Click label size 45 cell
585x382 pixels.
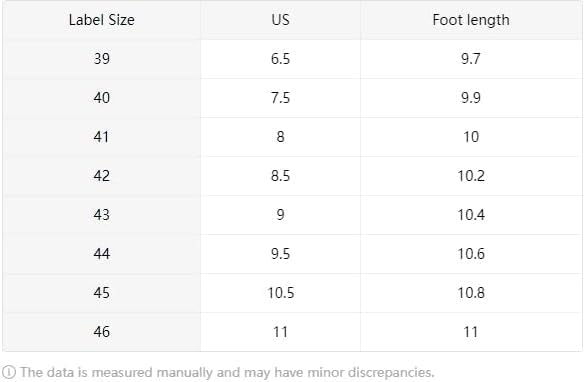point(101,293)
